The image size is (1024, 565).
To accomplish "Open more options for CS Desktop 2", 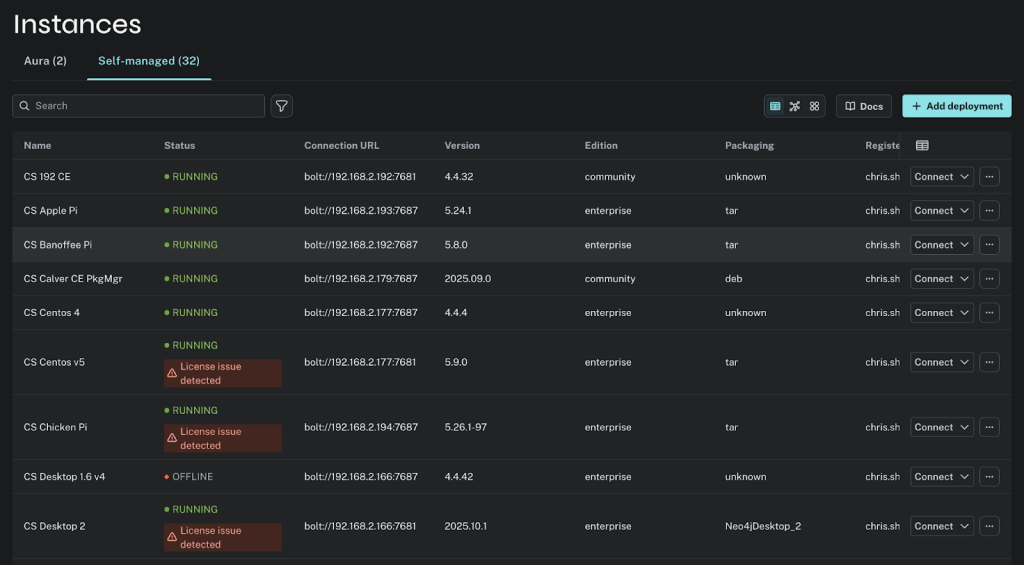I will tap(989, 526).
